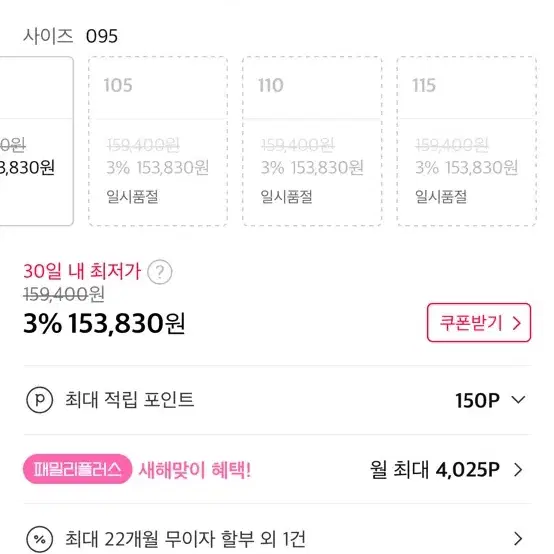This screenshot has width=554, height=554.
Task: Tap the circled P points icon
Action: click(x=40, y=400)
